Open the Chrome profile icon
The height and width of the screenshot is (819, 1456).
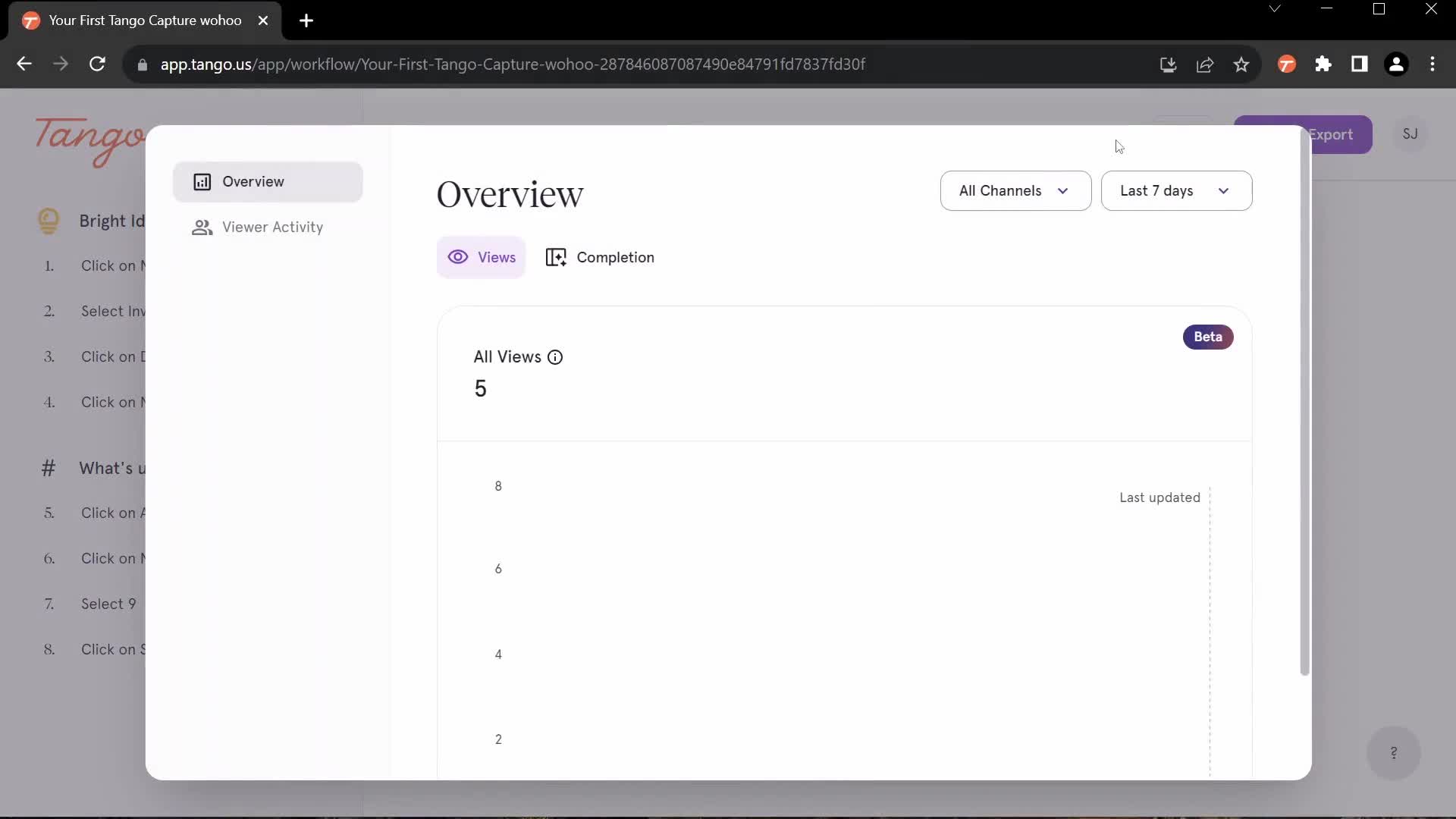pos(1396,64)
